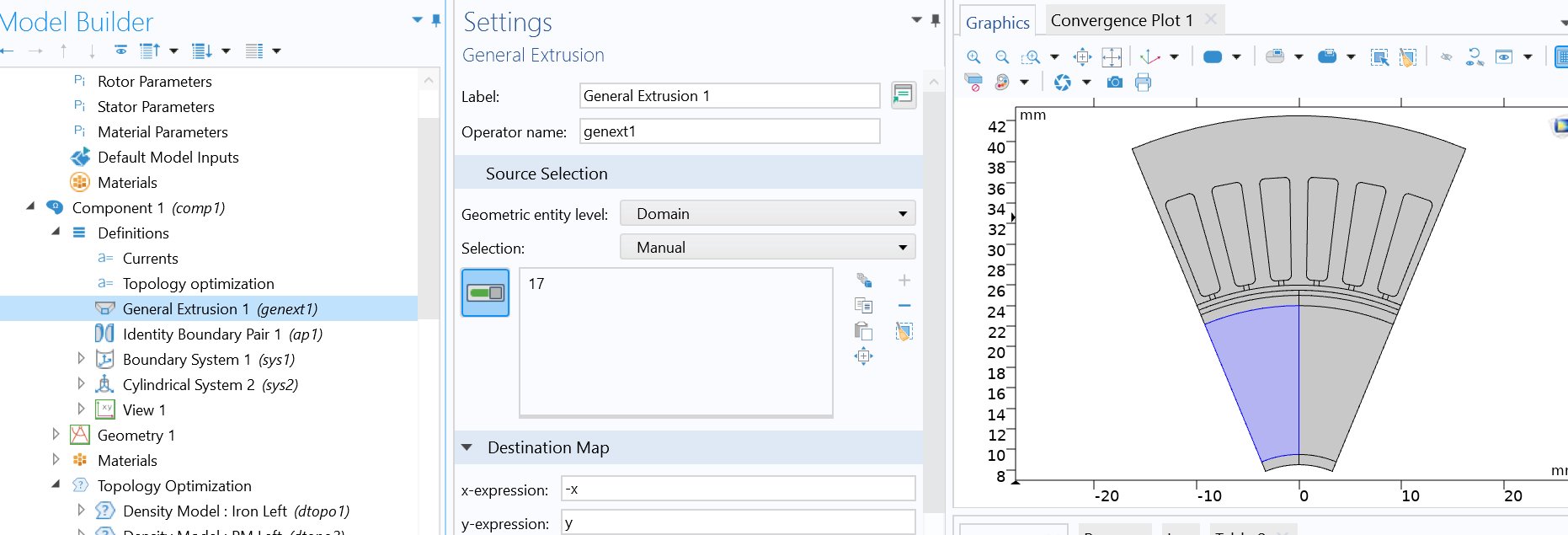This screenshot has width=1568, height=535.
Task: Click the Zoom In icon in Graphics toolbar
Action: (x=973, y=57)
